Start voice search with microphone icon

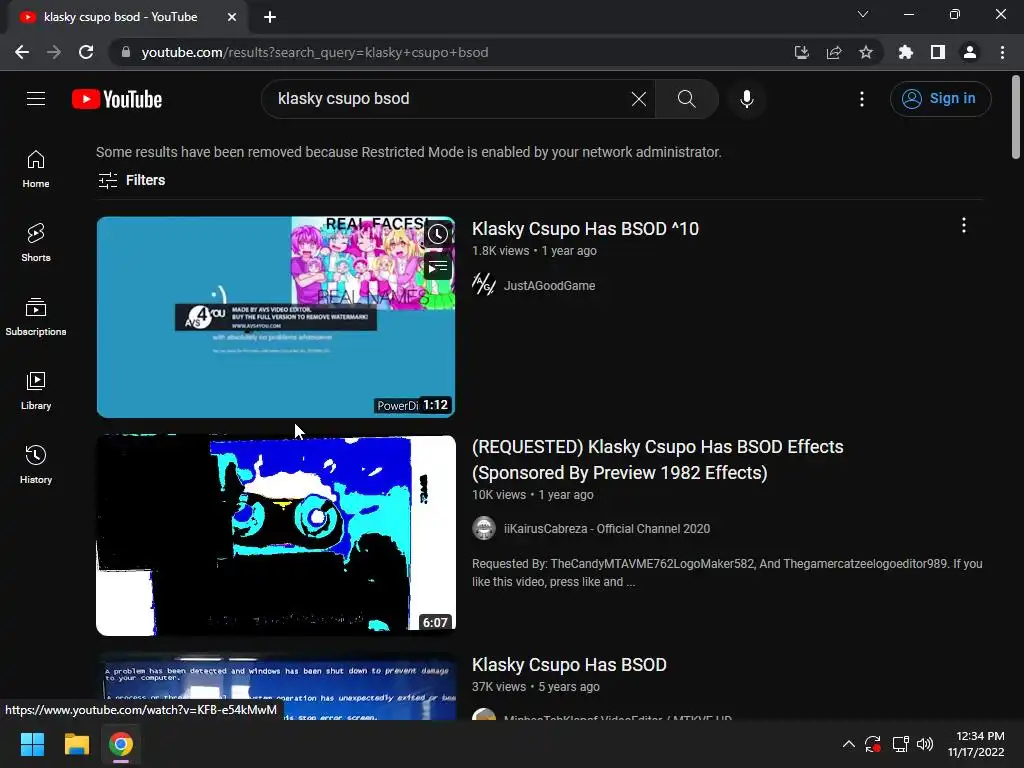(746, 99)
